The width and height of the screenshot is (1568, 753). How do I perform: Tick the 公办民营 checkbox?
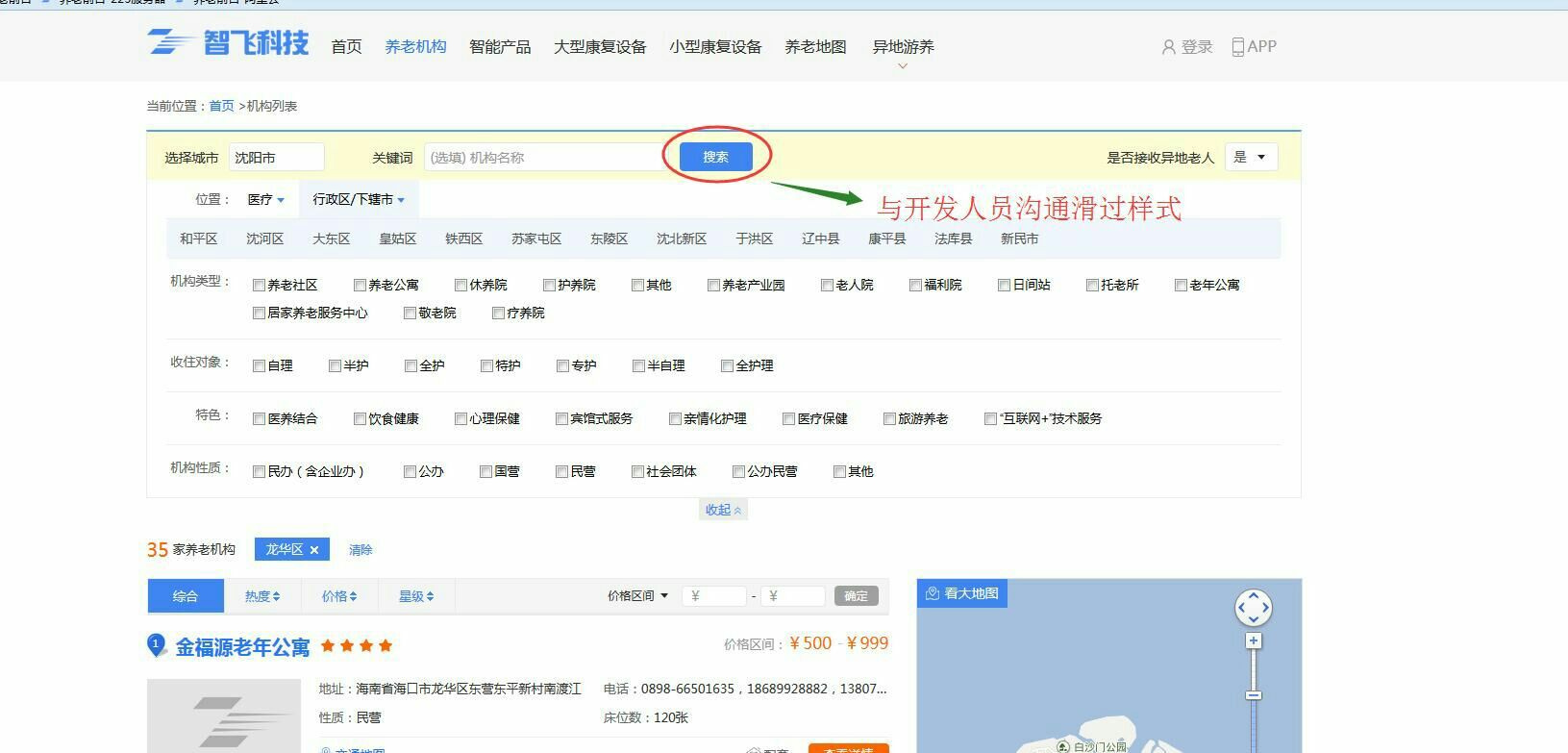(x=738, y=472)
